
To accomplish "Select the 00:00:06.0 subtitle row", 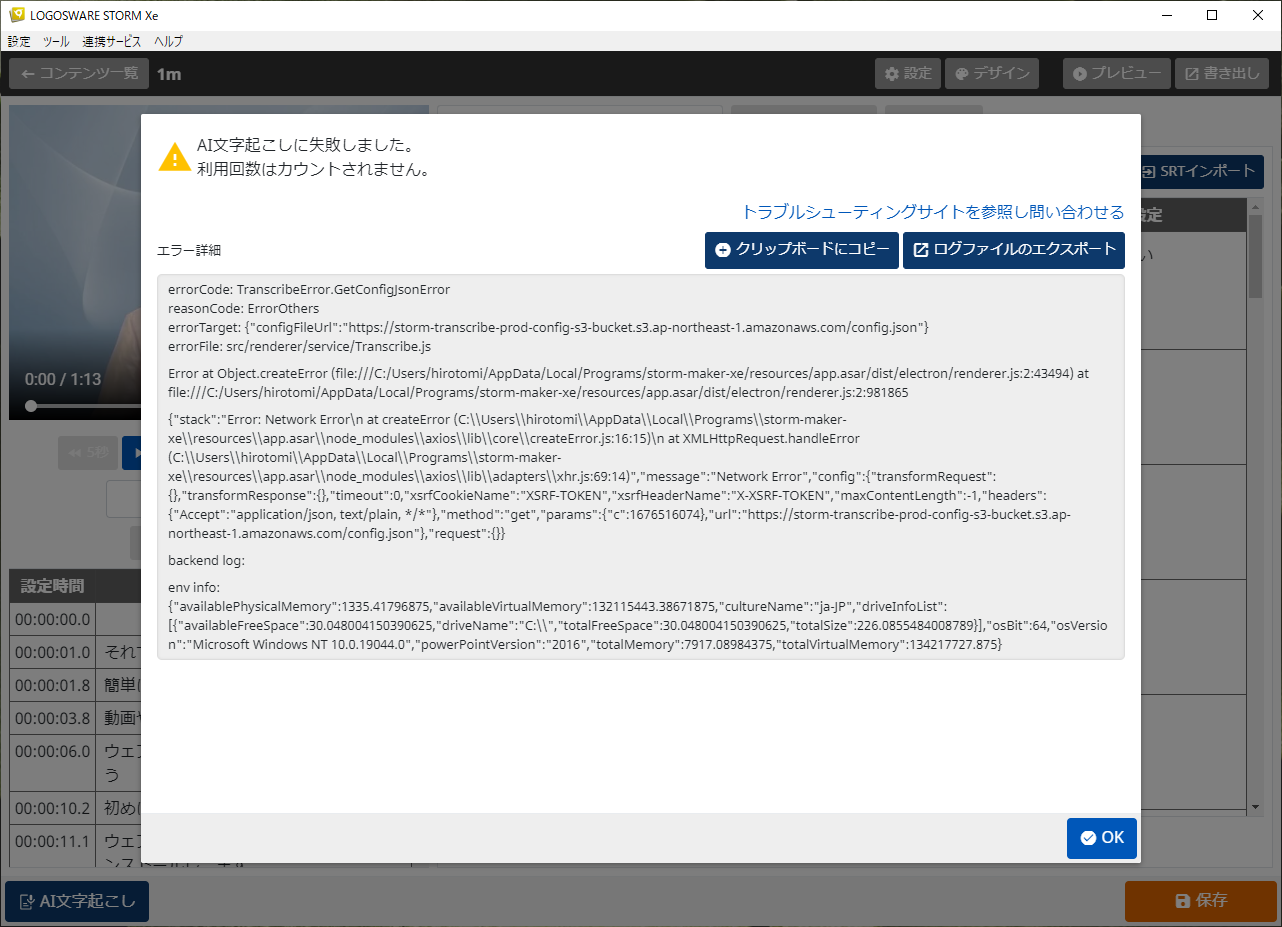I will [x=52, y=752].
